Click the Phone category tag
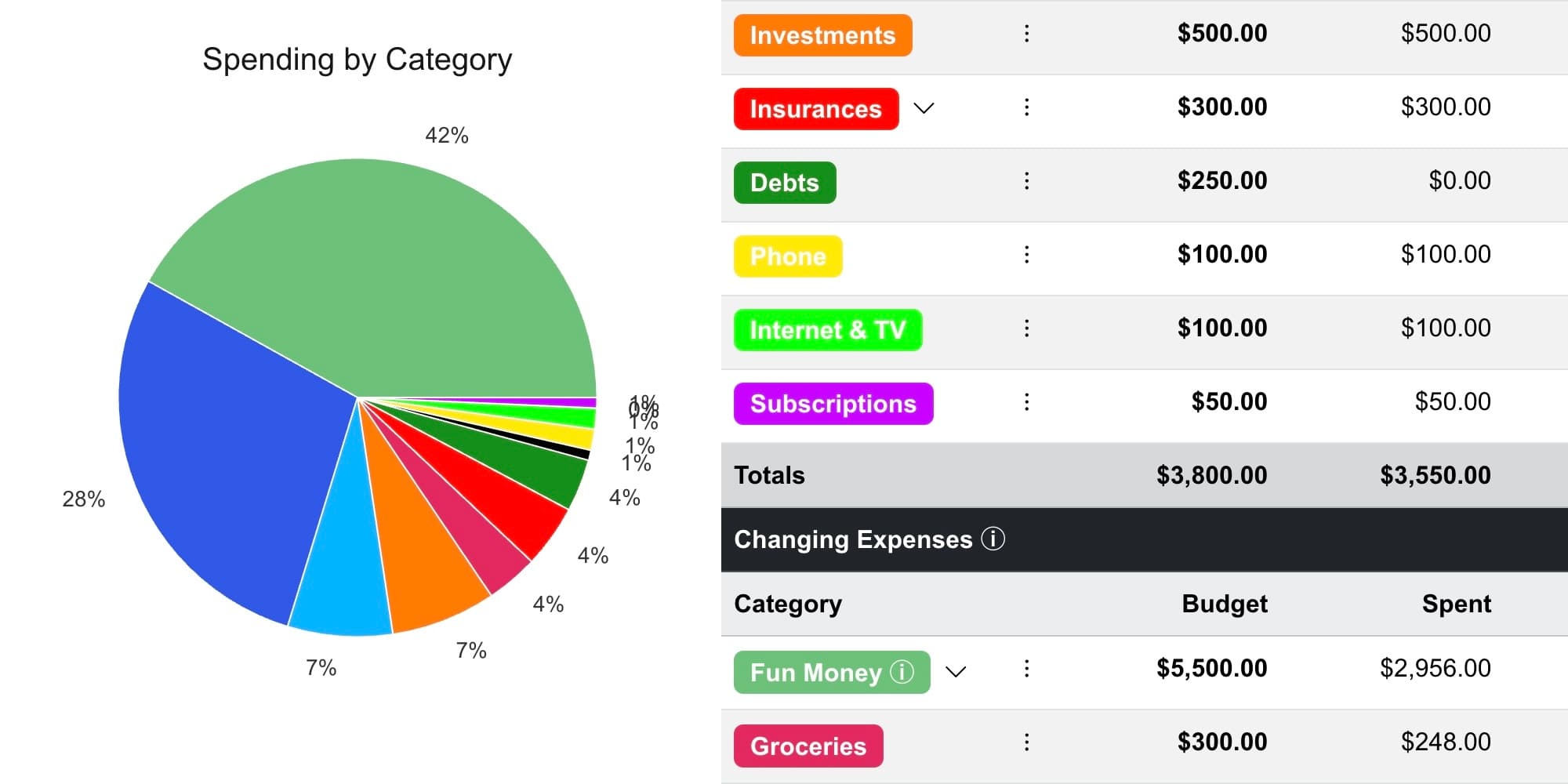 point(788,256)
